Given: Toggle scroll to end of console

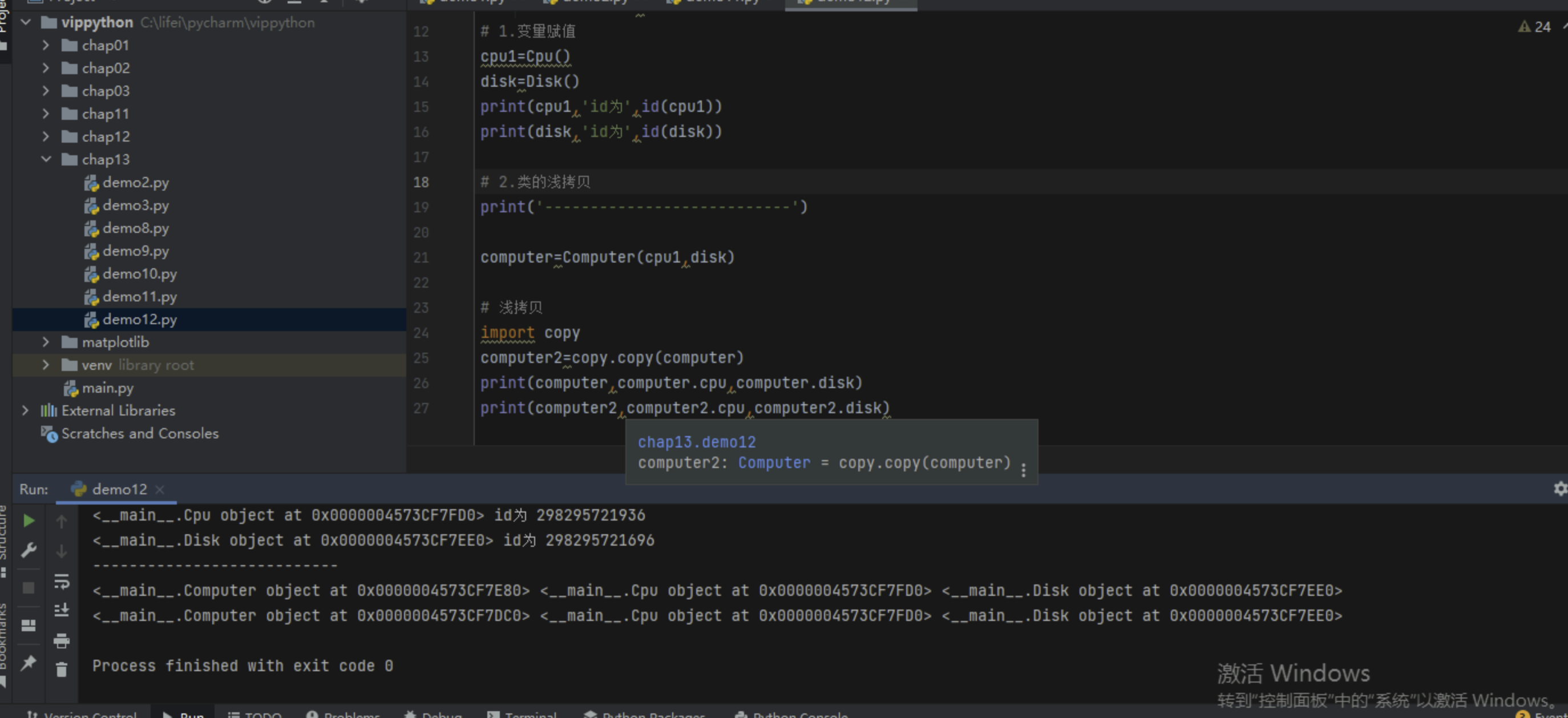Looking at the screenshot, I should click(x=62, y=610).
